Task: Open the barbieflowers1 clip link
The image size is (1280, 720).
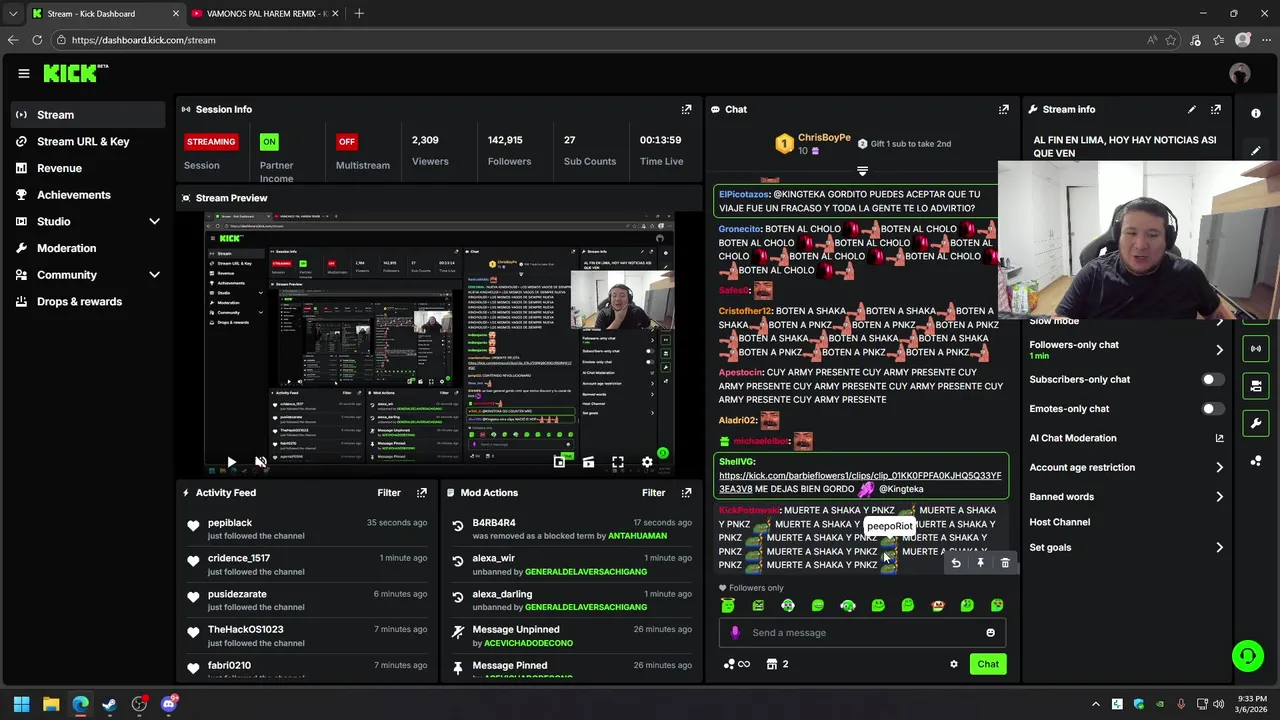Action: pyautogui.click(x=860, y=482)
